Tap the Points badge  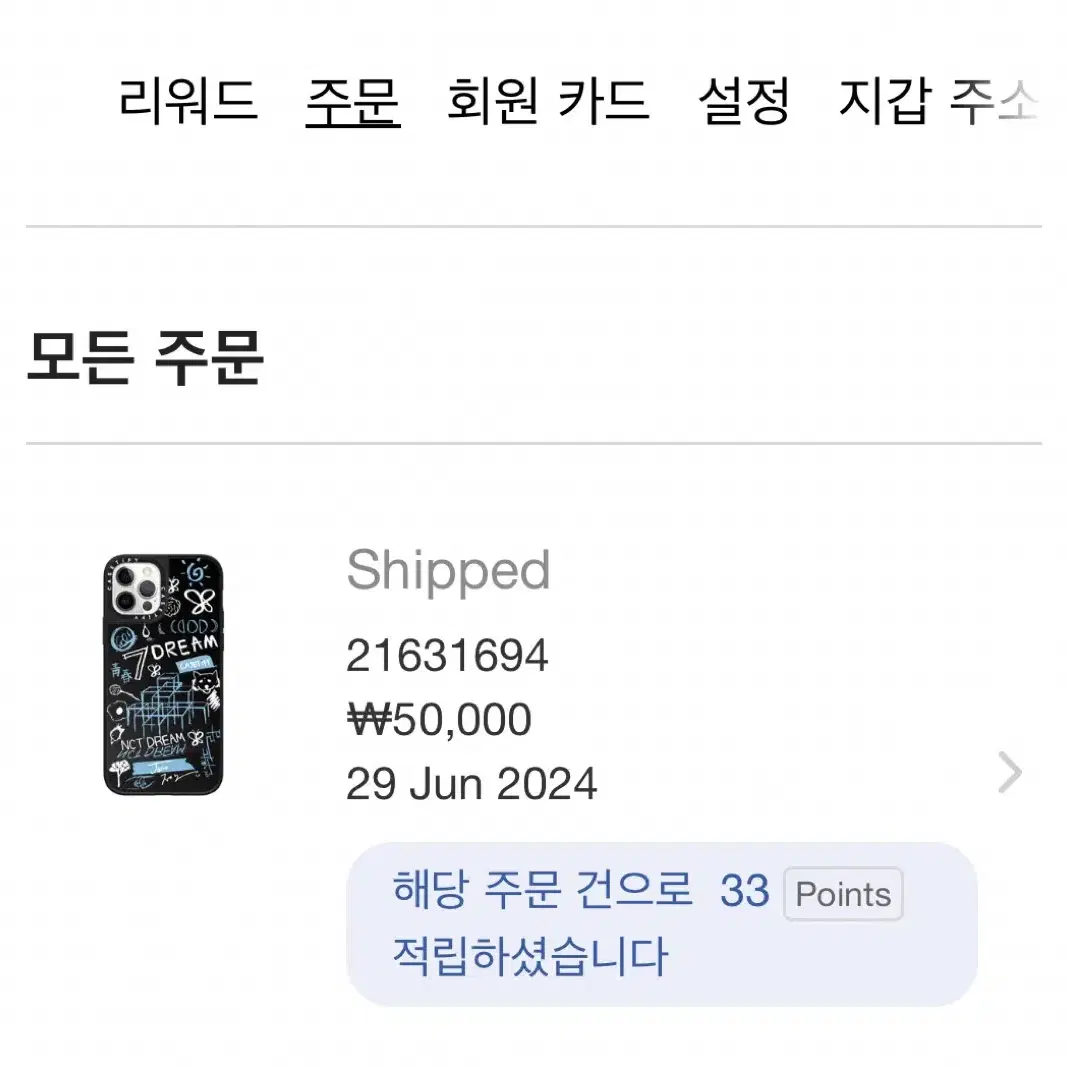coord(843,894)
